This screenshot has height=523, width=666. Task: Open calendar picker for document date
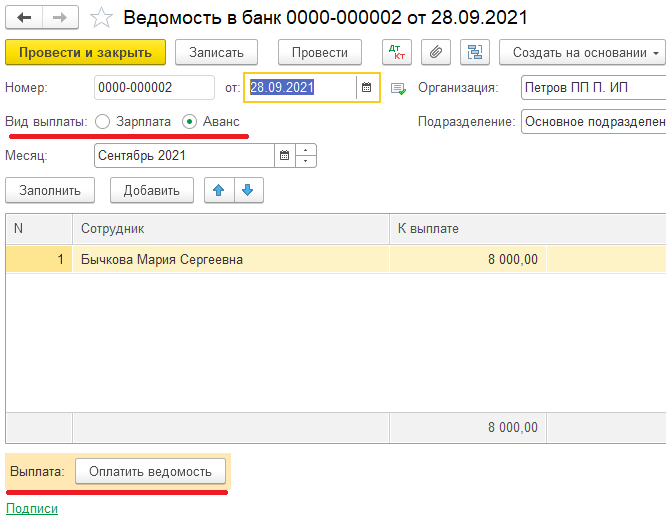tap(367, 88)
